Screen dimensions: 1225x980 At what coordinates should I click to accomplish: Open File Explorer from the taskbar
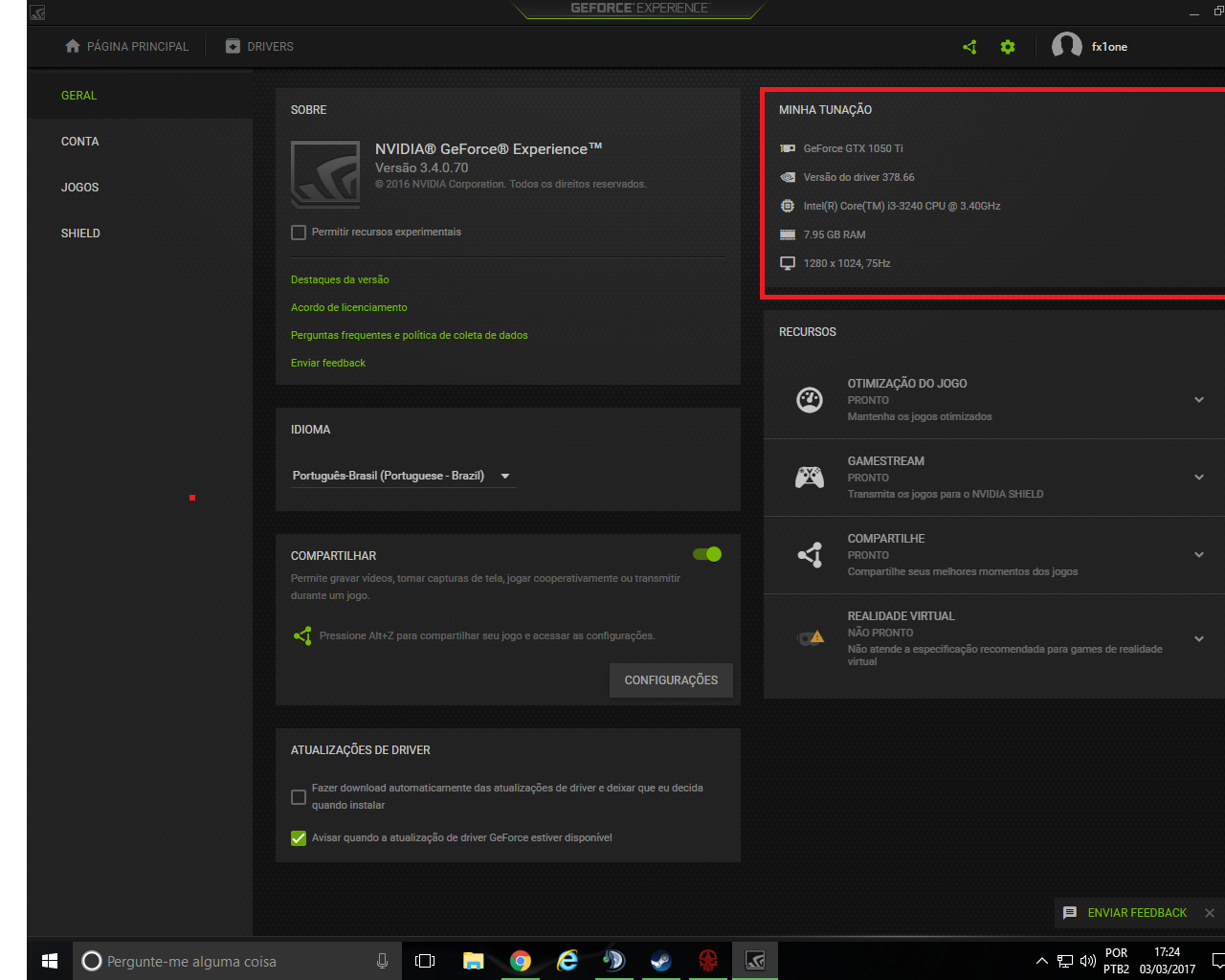coord(473,961)
